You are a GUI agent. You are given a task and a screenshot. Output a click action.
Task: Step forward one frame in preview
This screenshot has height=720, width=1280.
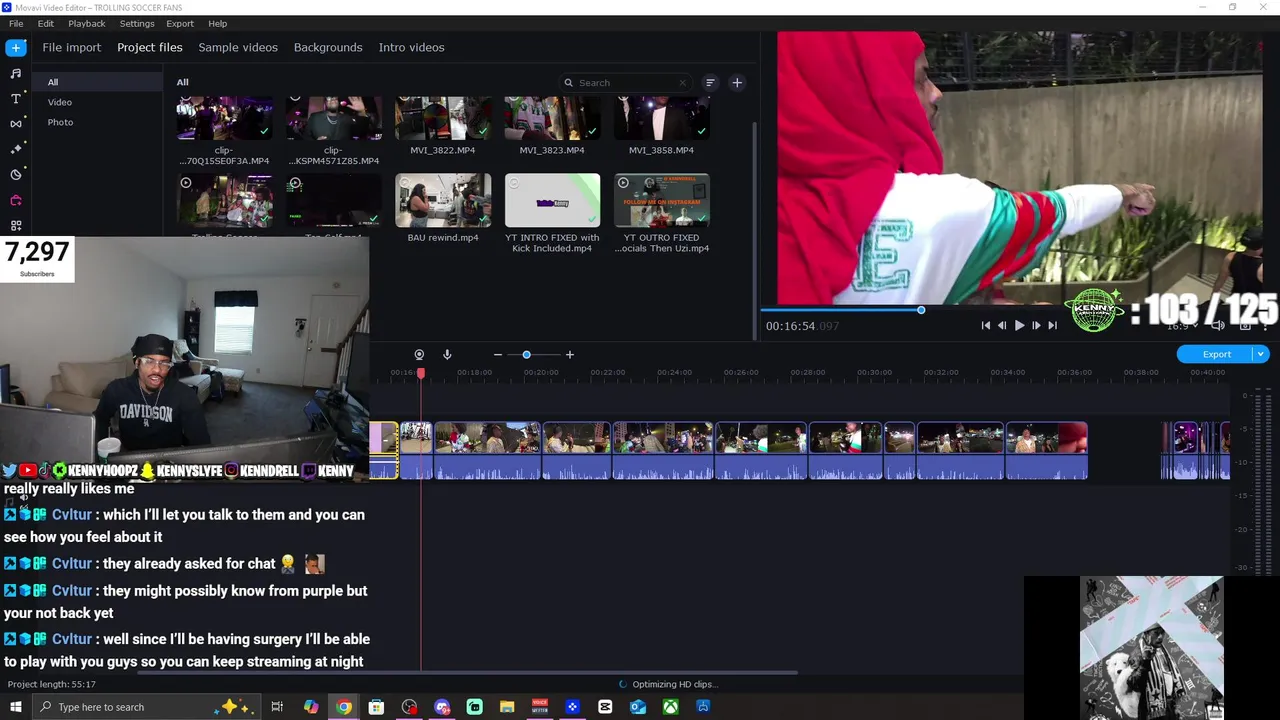(x=1036, y=325)
